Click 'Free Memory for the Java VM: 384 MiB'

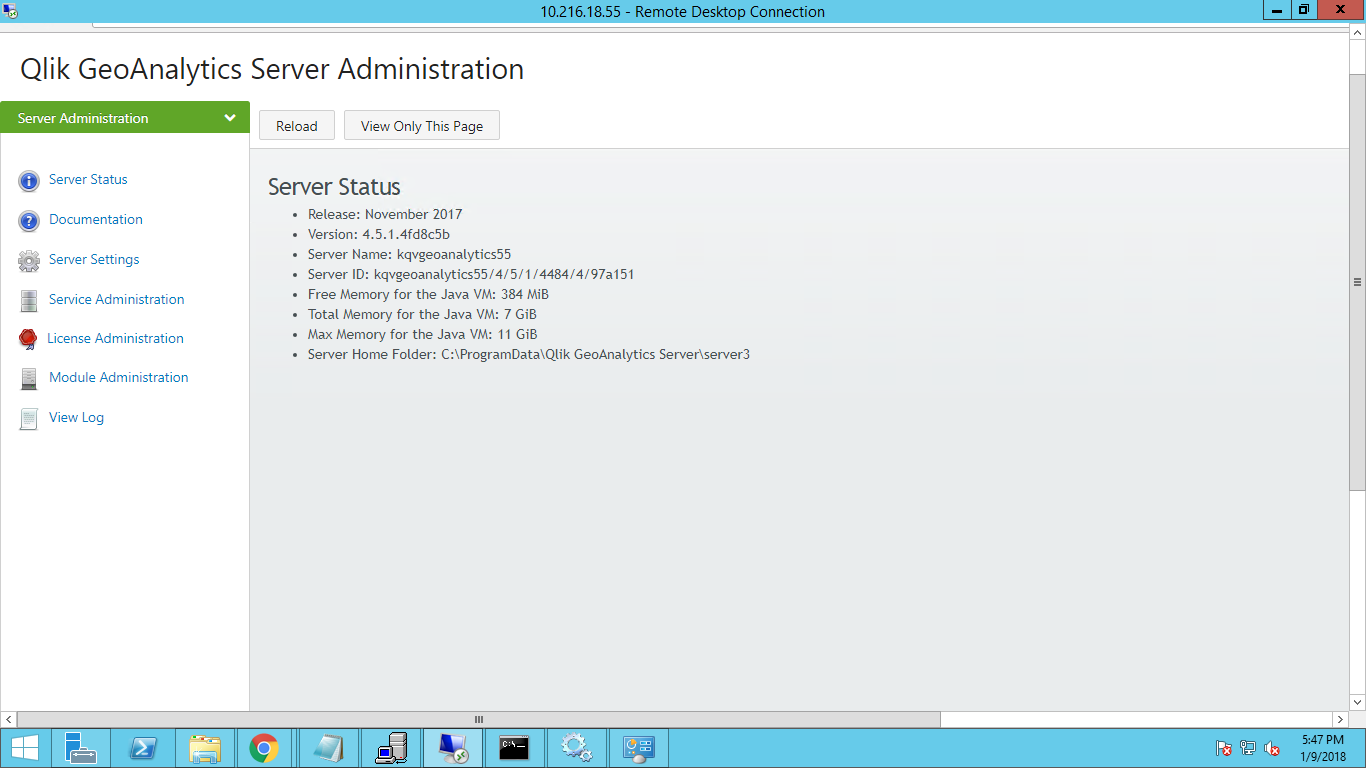(x=428, y=294)
